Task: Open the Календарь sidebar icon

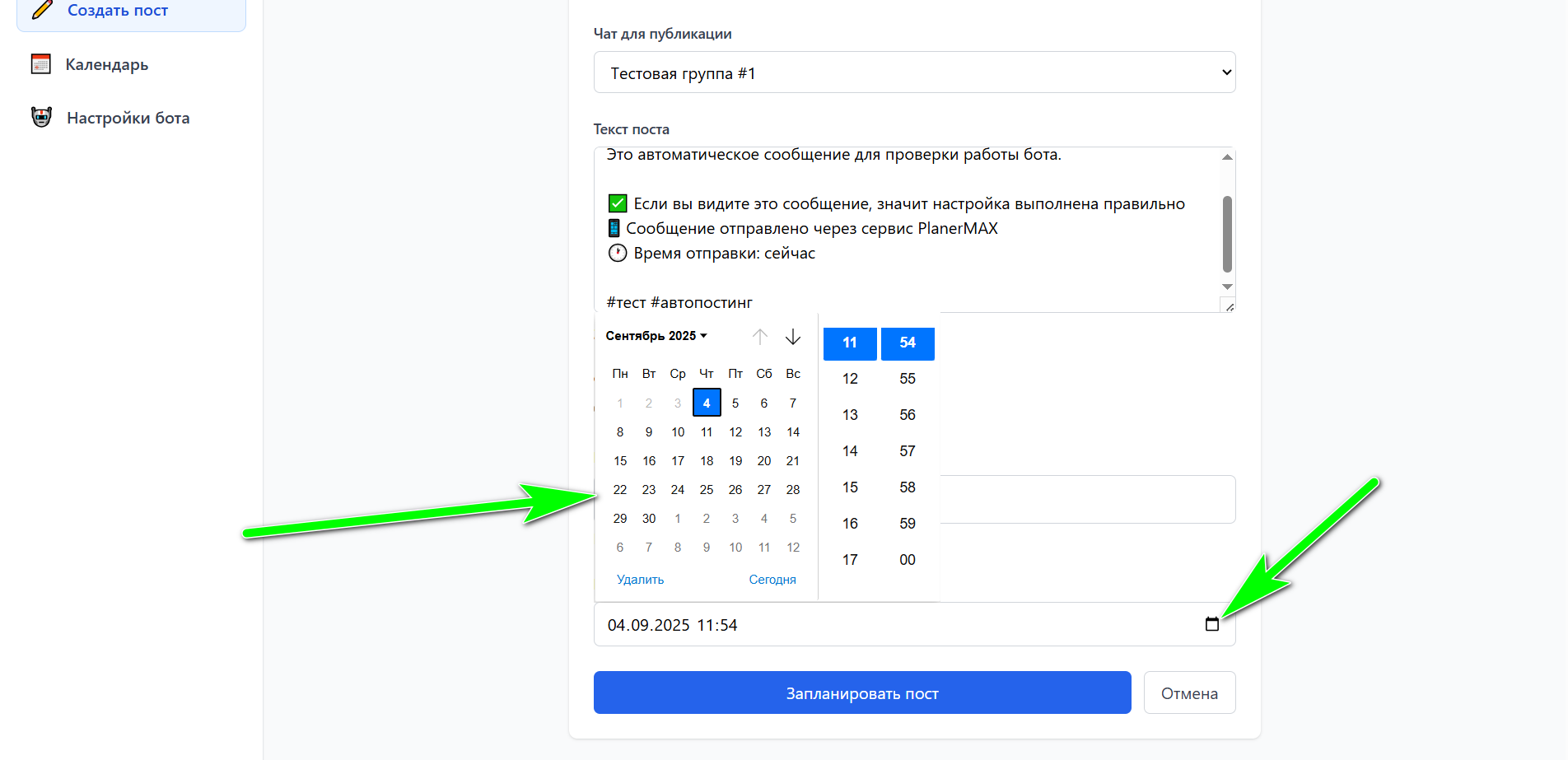Action: click(41, 64)
